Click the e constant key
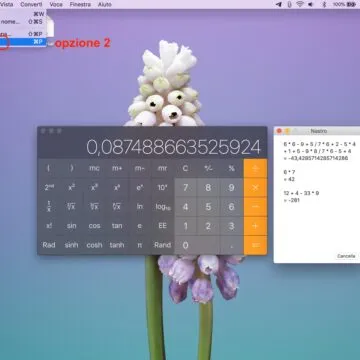 (140, 226)
